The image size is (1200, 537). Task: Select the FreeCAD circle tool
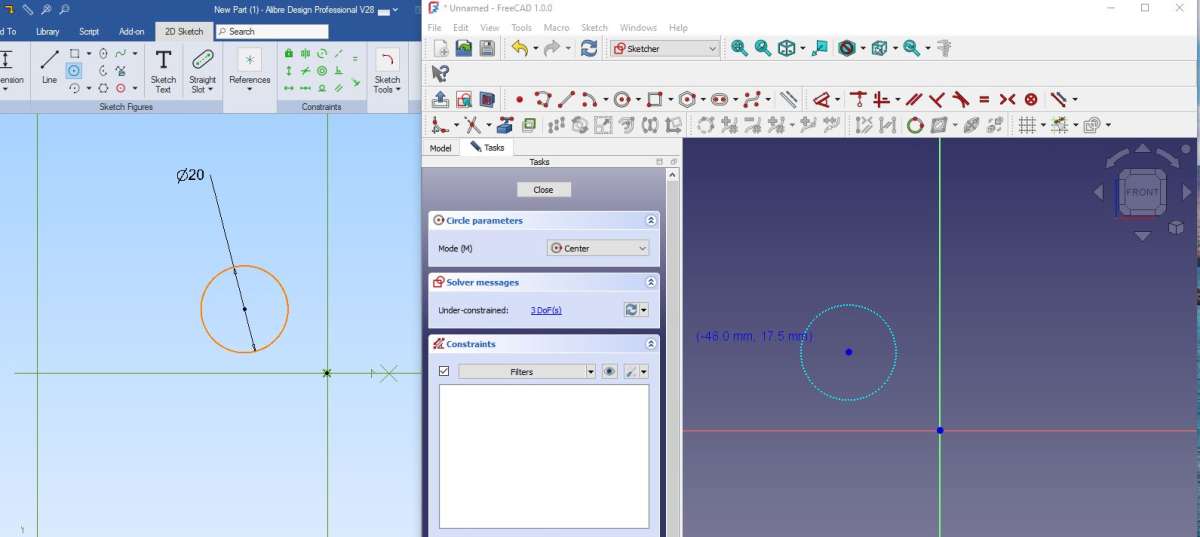click(x=622, y=99)
